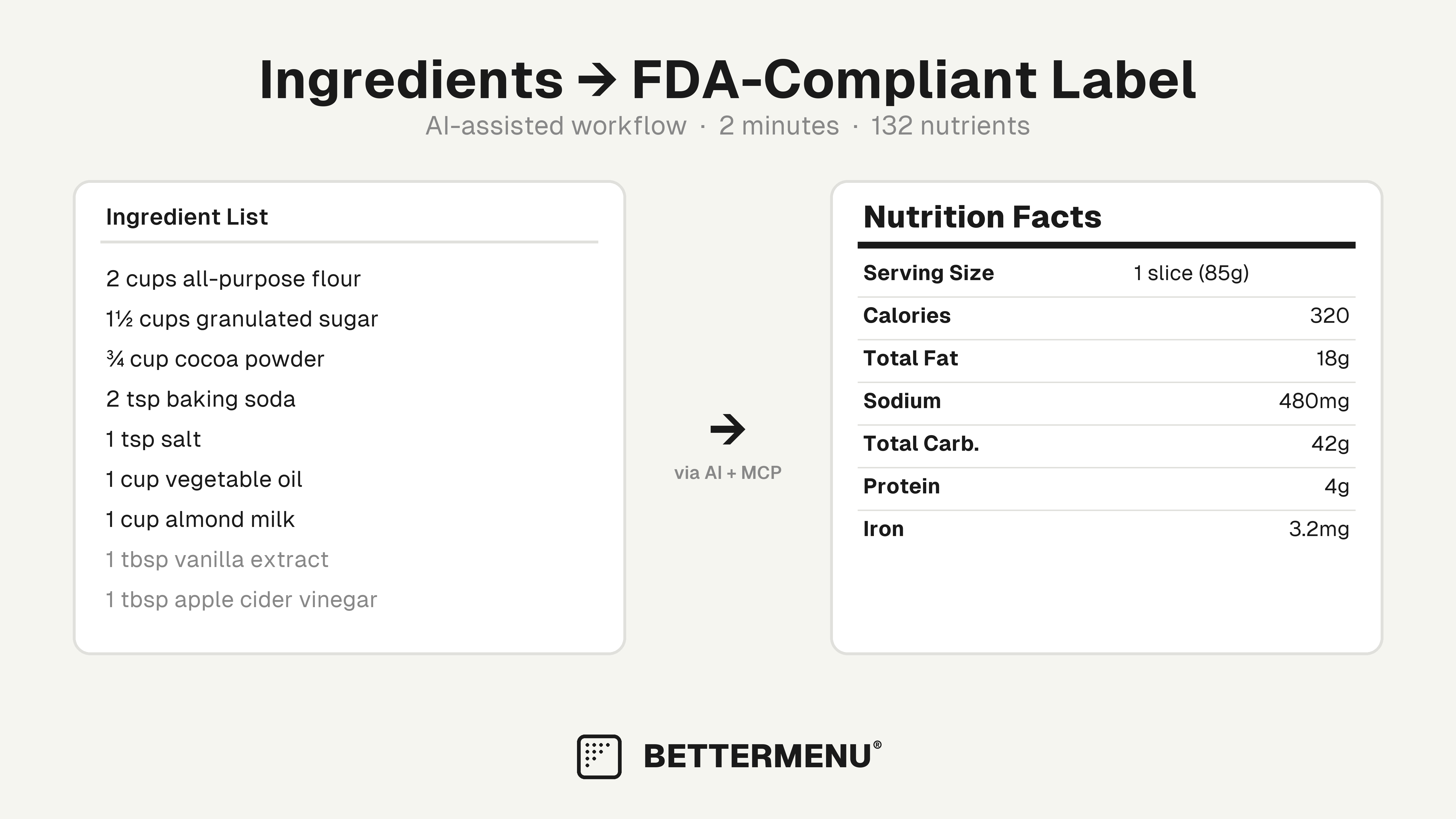The width and height of the screenshot is (1456, 819).
Task: Click the greyed vanilla extract ingredient
Action: [217, 560]
